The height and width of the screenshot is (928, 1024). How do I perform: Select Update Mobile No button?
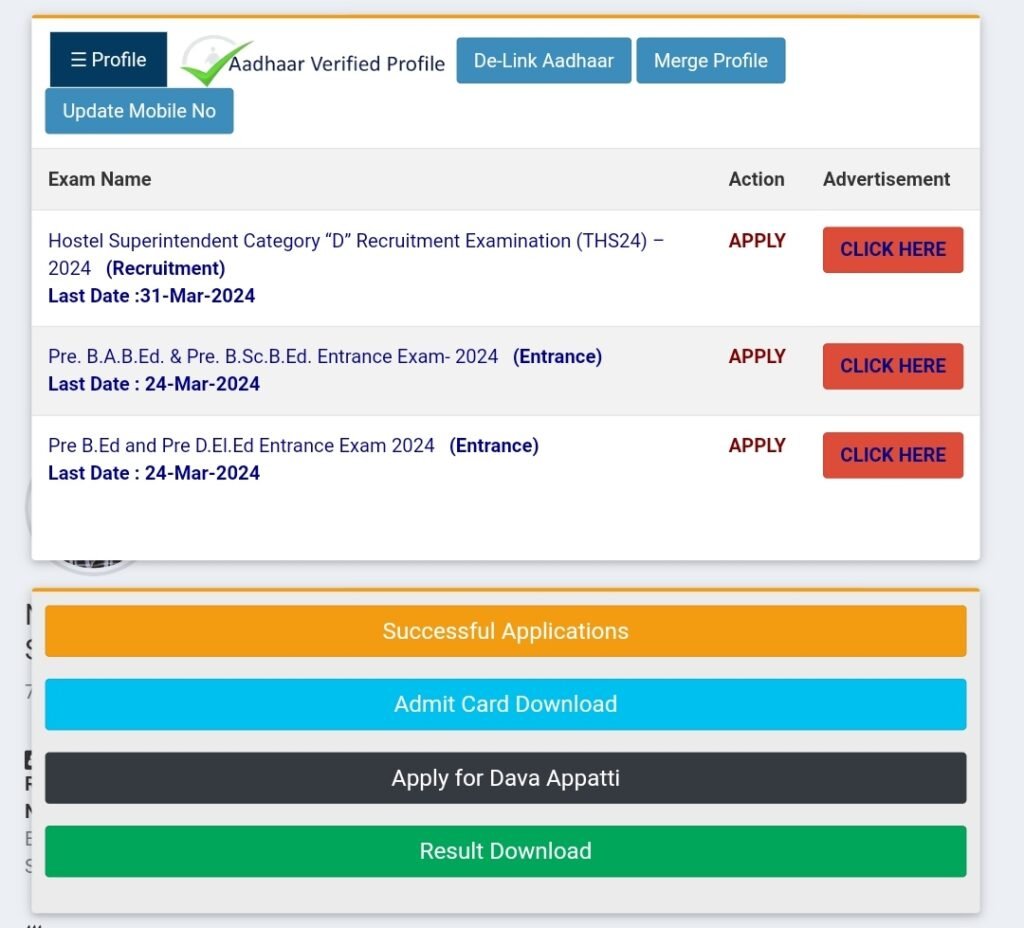coord(139,111)
